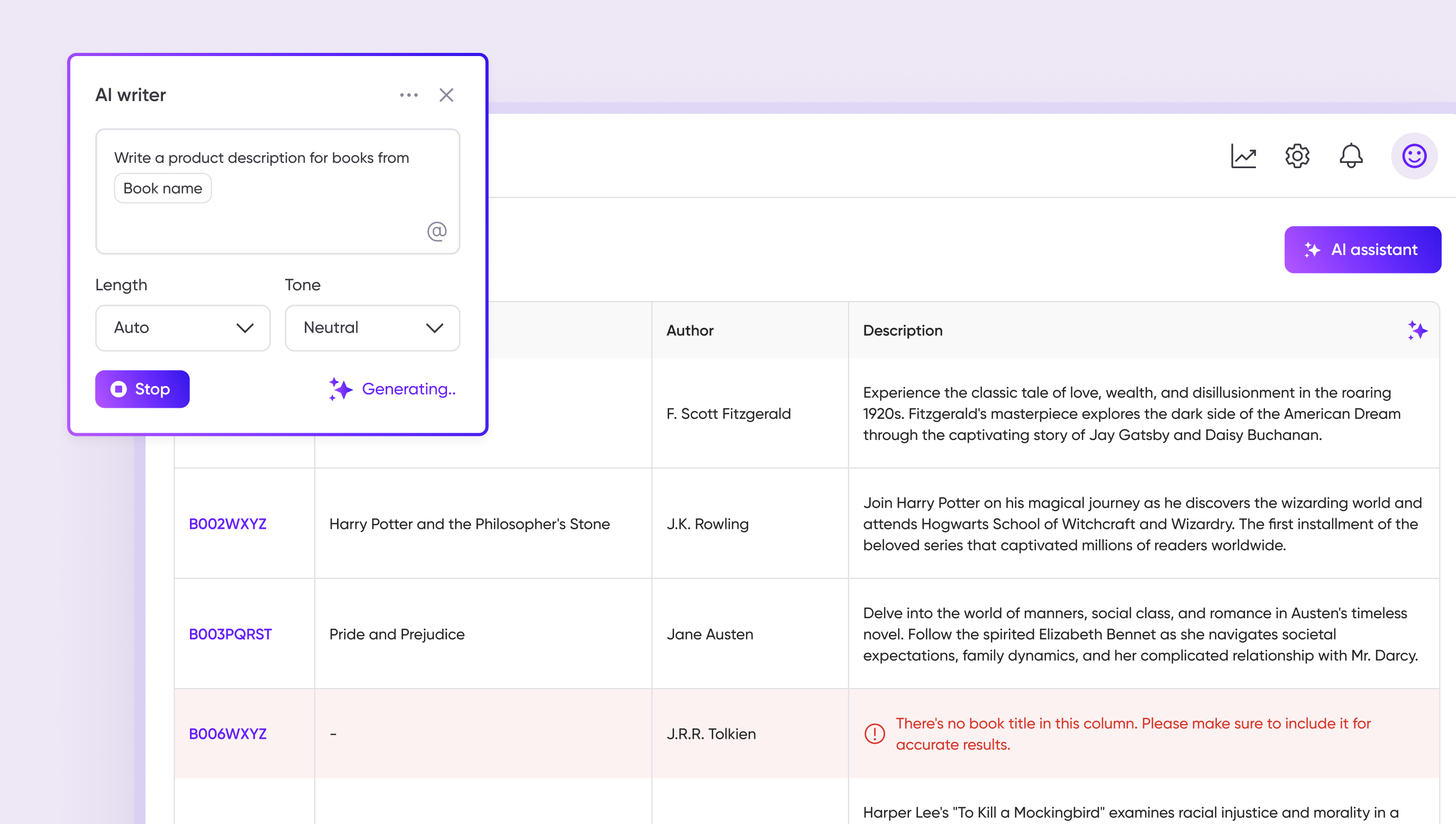1456x824 pixels.
Task: Select the Harry Potter description text
Action: pos(1142,524)
